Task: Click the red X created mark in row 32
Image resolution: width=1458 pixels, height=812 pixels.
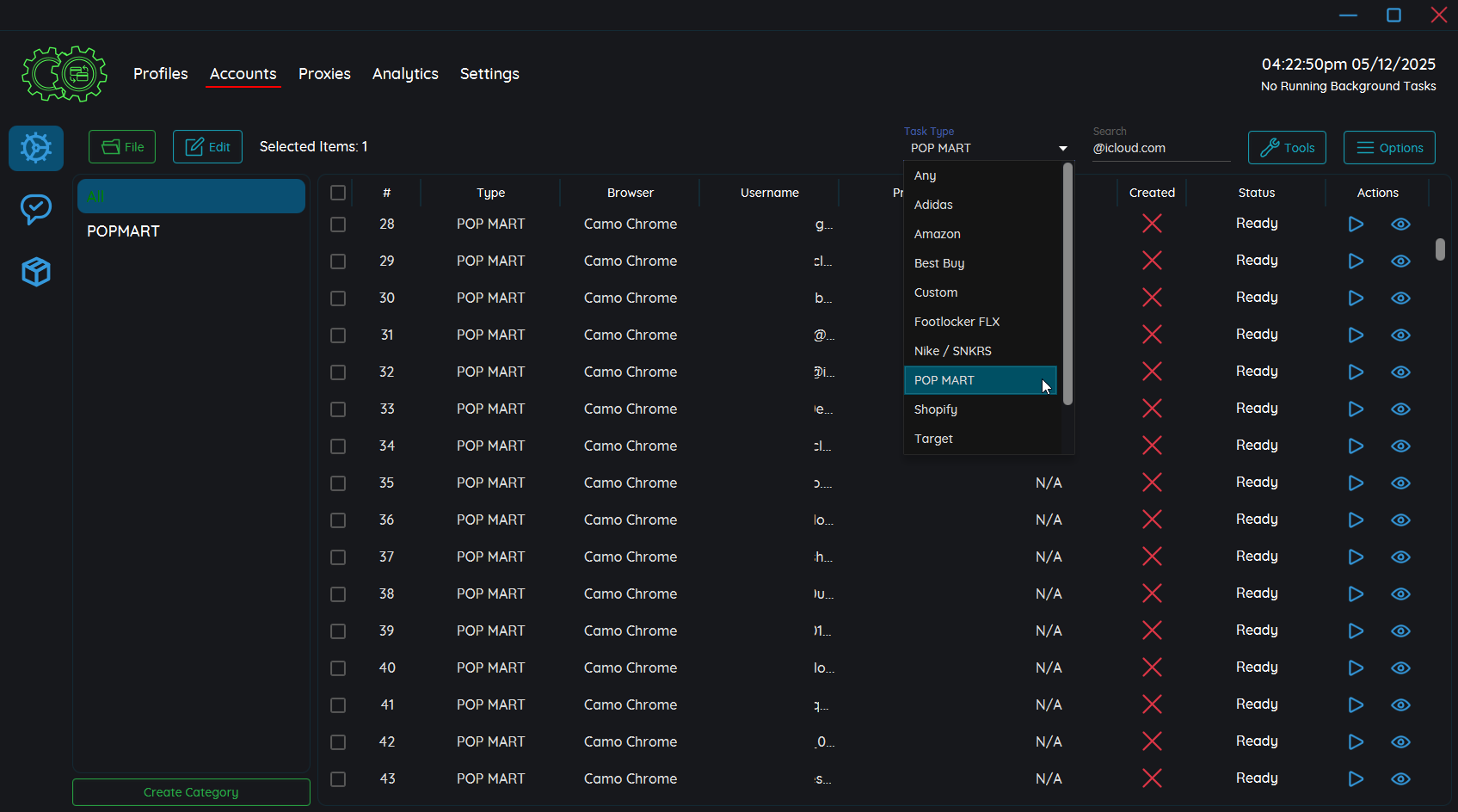Action: coord(1152,372)
